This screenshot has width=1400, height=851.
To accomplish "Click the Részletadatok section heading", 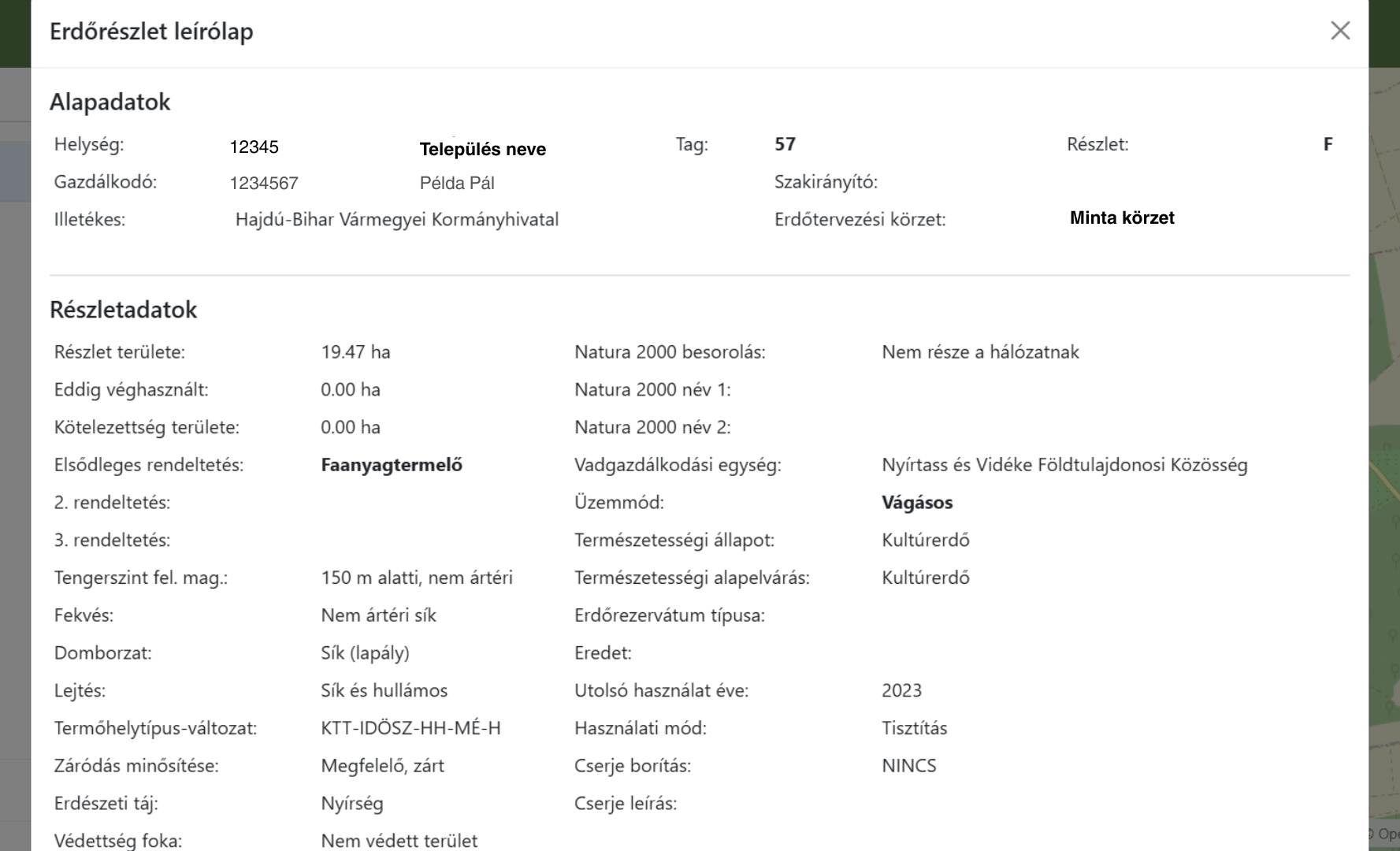I will tap(123, 310).
